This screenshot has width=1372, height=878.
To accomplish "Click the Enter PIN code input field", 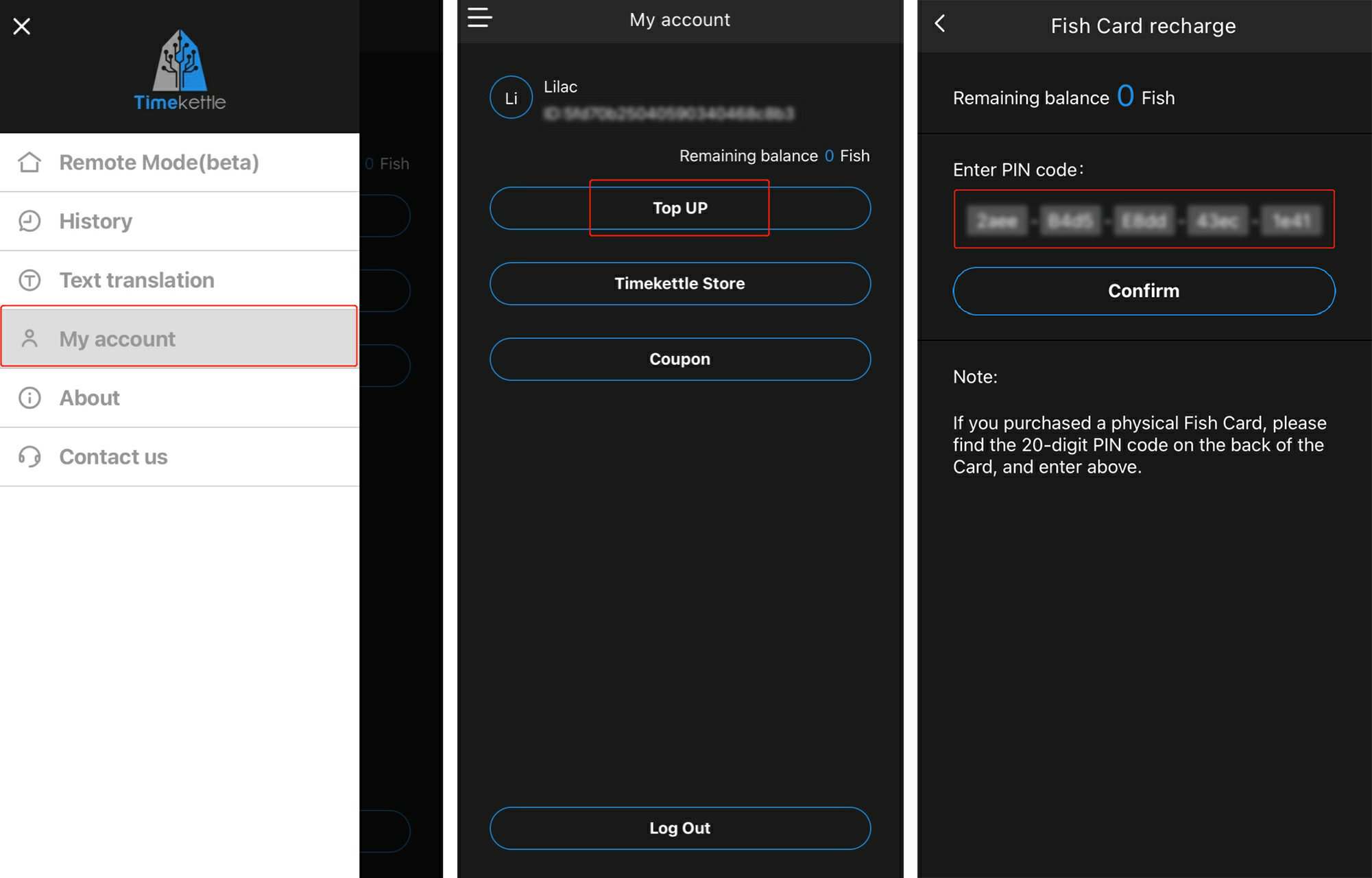I will click(x=1144, y=219).
